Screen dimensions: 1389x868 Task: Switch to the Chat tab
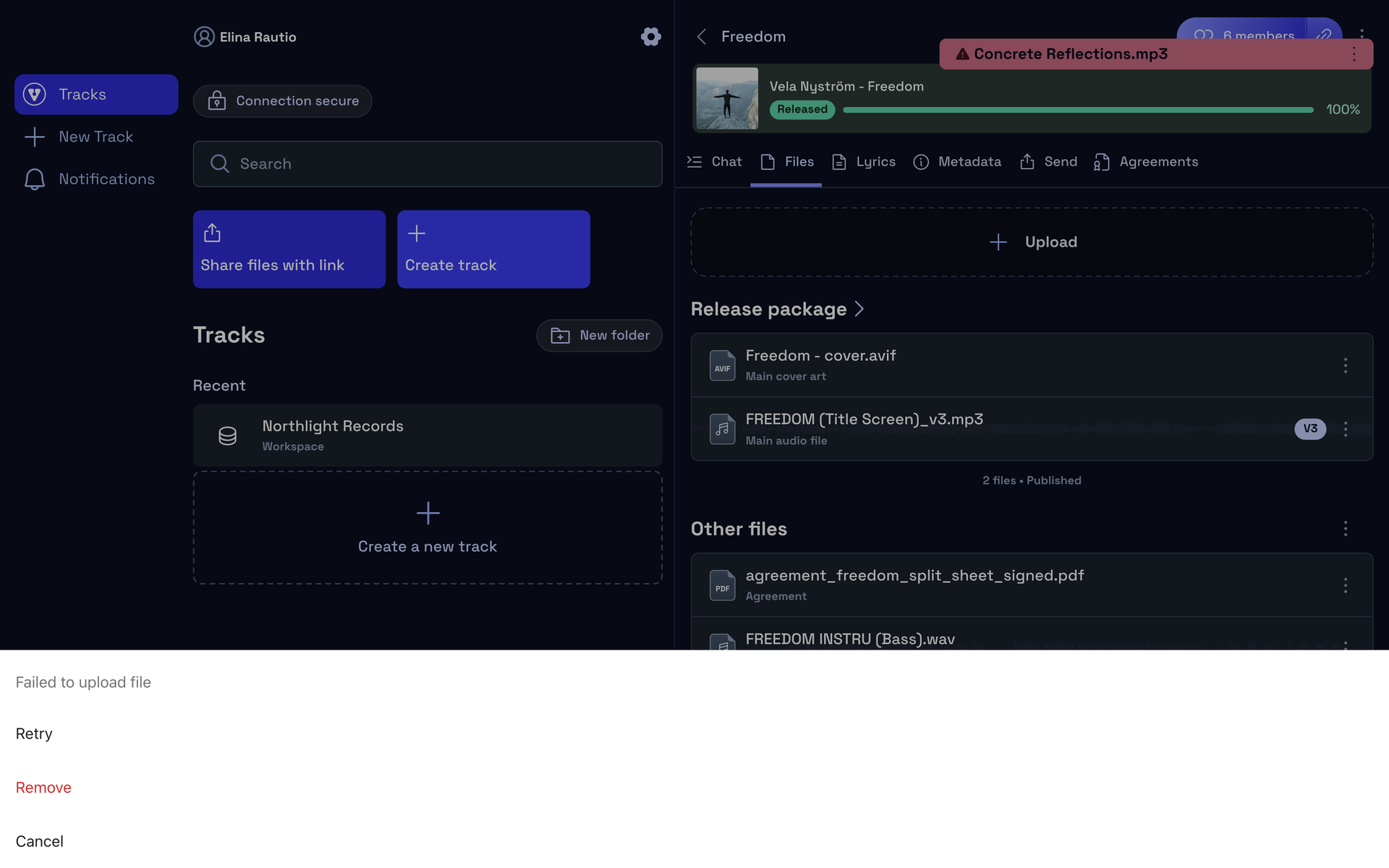tap(714, 162)
